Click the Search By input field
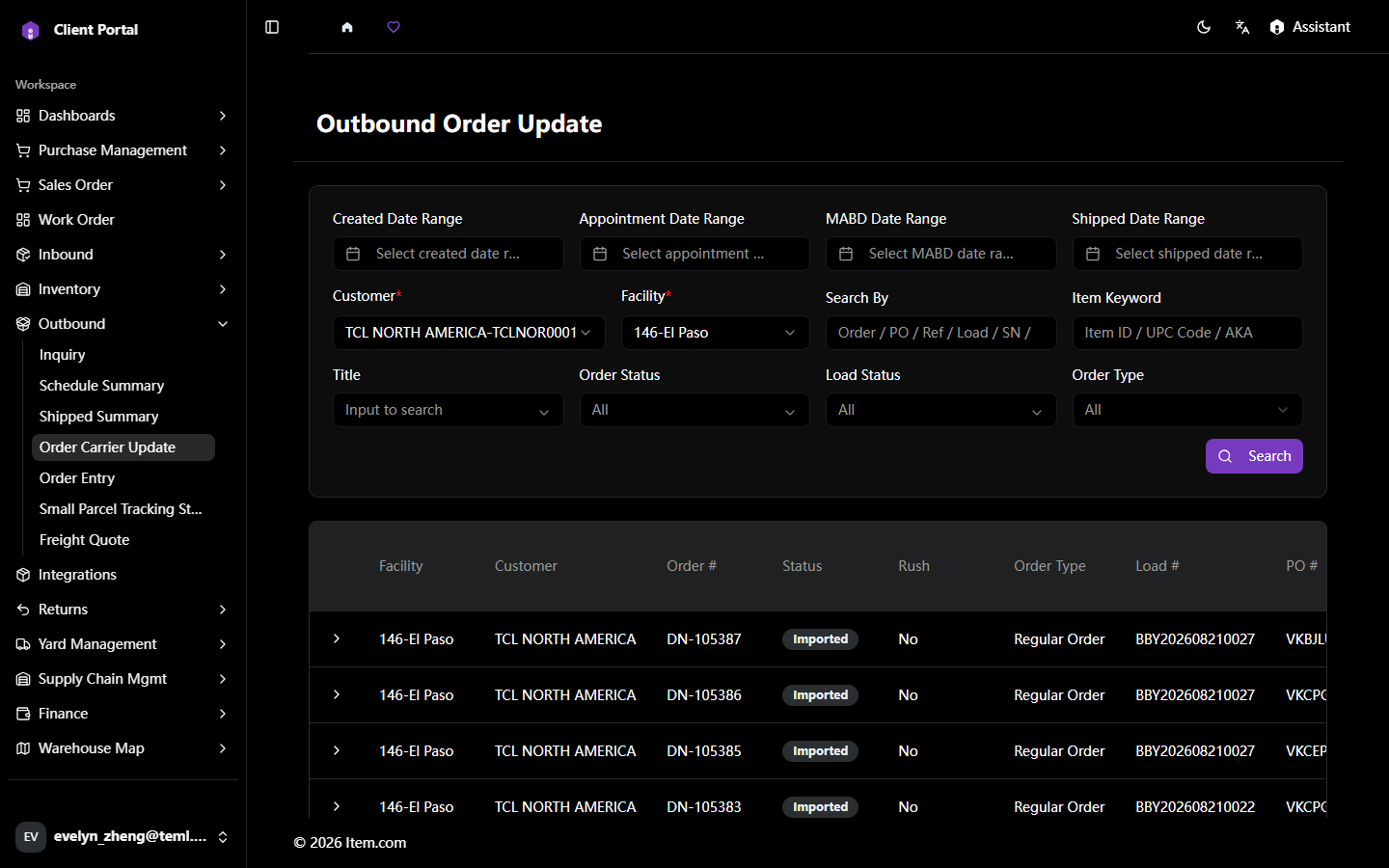The height and width of the screenshot is (868, 1389). 940,333
